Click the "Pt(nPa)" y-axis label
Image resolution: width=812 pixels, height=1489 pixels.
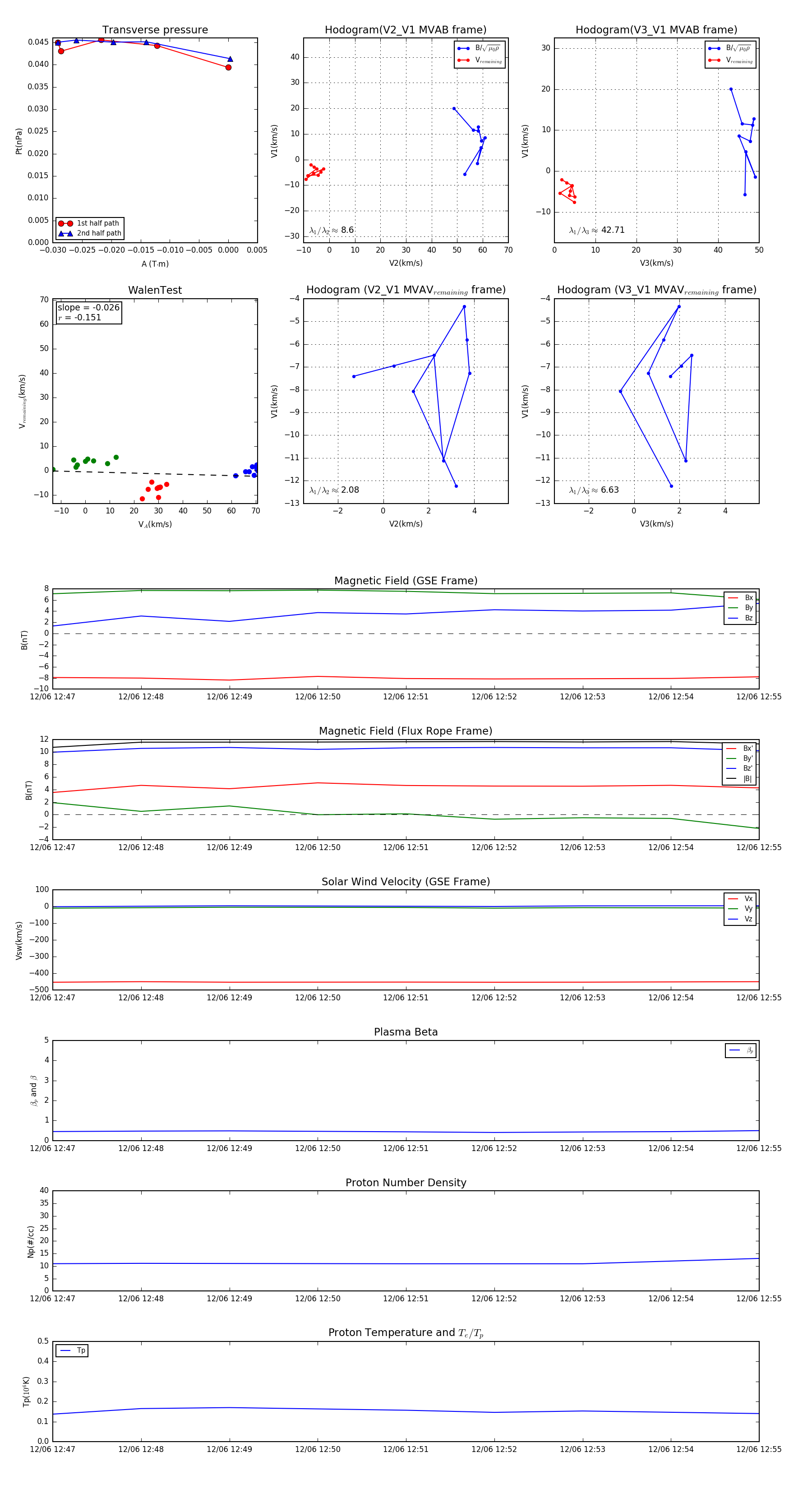click(x=18, y=140)
